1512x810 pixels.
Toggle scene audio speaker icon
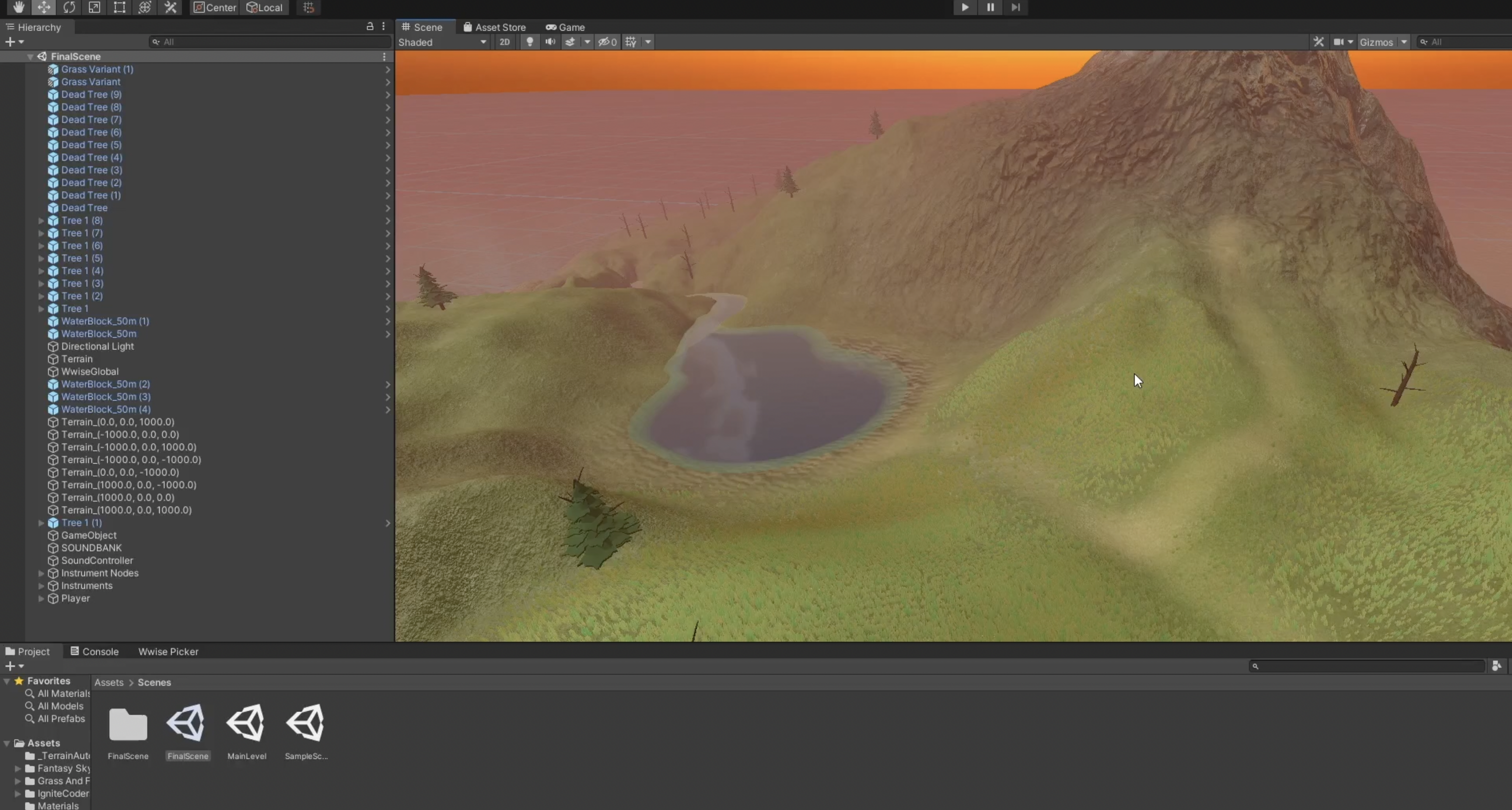pos(550,42)
